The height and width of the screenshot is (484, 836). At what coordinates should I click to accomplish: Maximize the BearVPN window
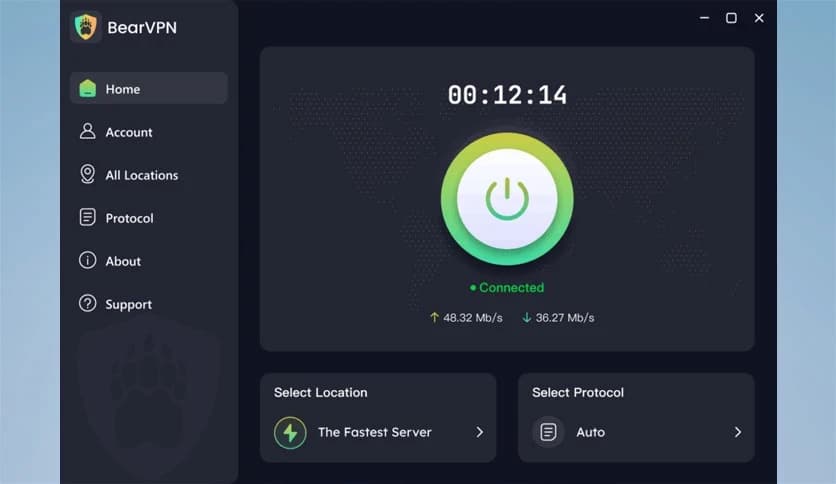[732, 18]
